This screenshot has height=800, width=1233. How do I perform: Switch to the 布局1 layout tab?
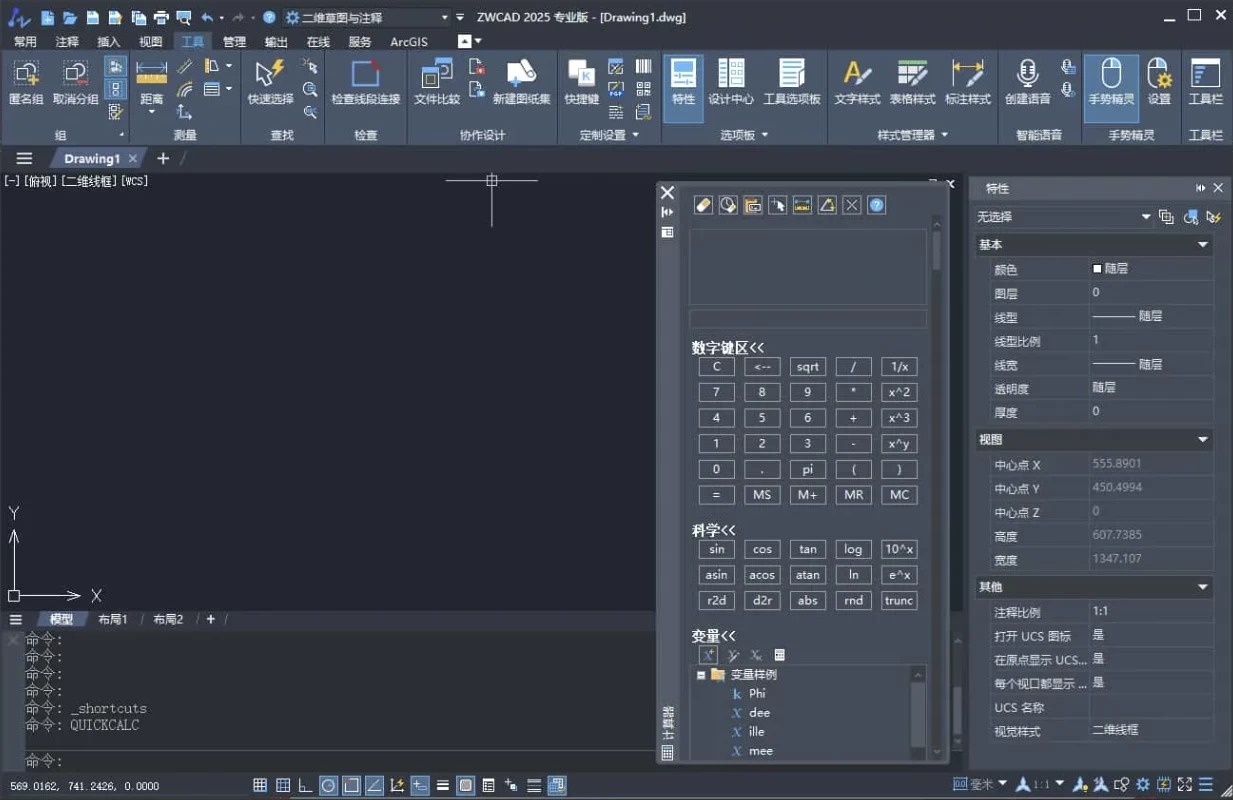(113, 620)
